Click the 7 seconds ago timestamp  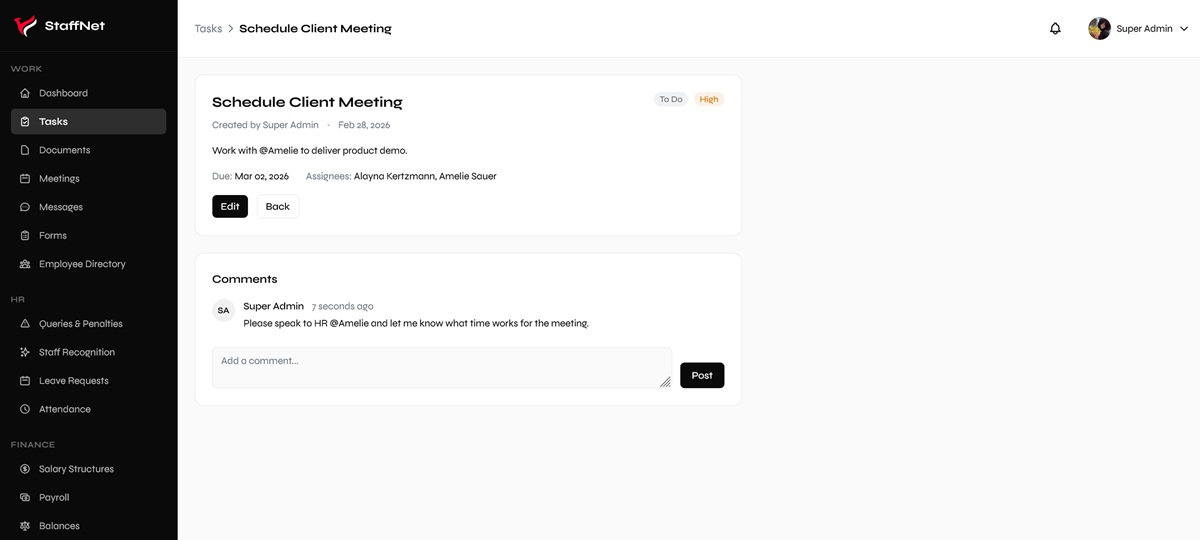click(x=342, y=307)
